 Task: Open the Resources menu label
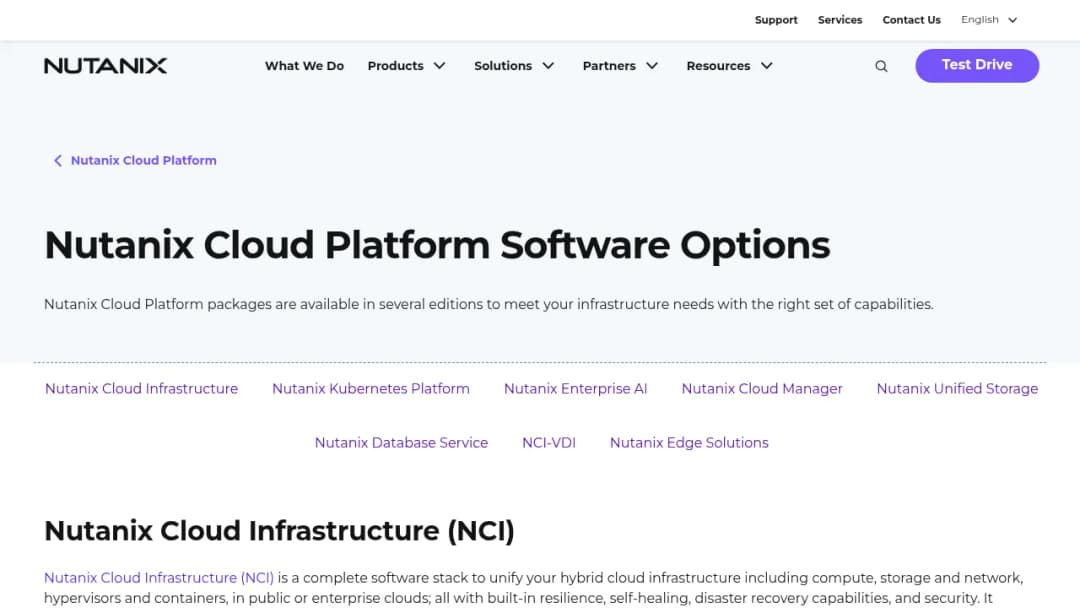[718, 65]
